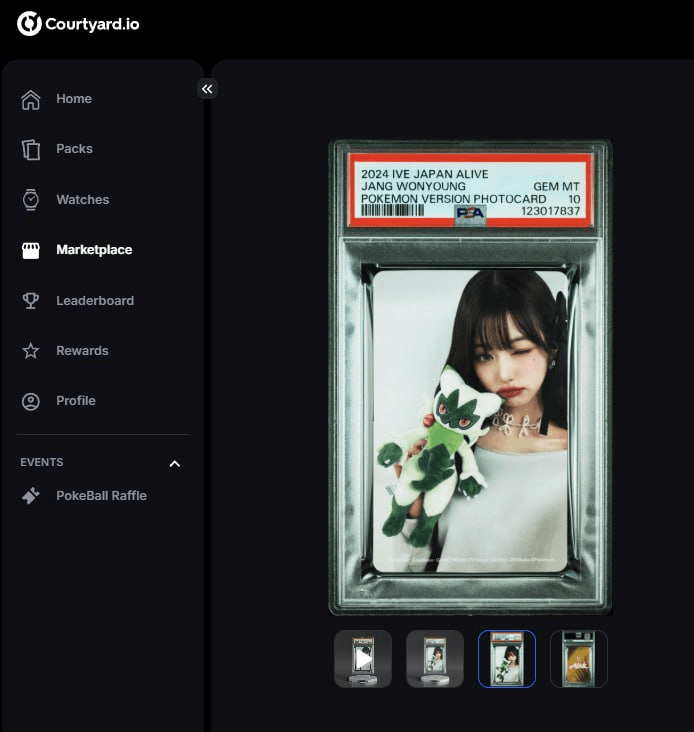Select the second card stand thumbnail
This screenshot has width=694, height=732.
pos(435,659)
